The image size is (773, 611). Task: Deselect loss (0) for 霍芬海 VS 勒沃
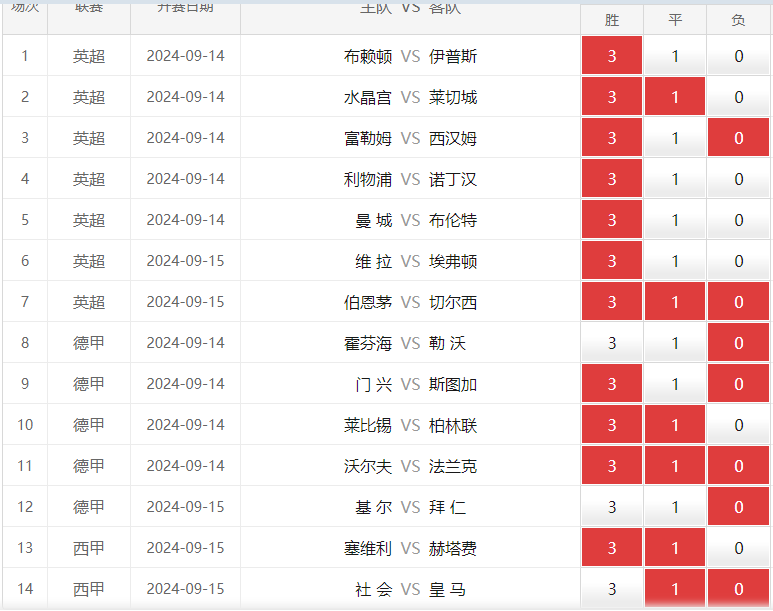[x=738, y=342]
